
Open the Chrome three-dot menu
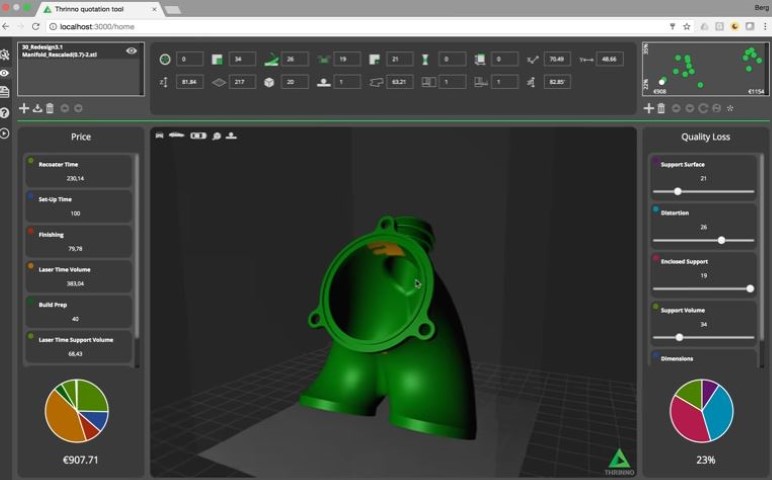[x=764, y=26]
